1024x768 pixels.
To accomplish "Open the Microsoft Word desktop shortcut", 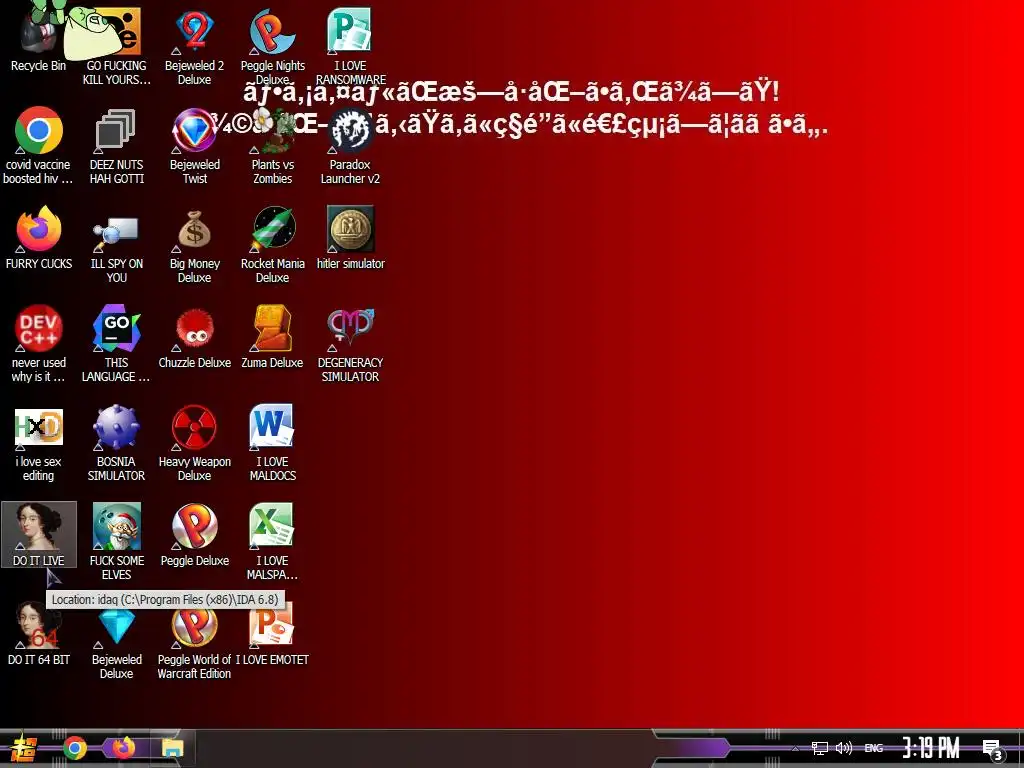I will pos(272,443).
